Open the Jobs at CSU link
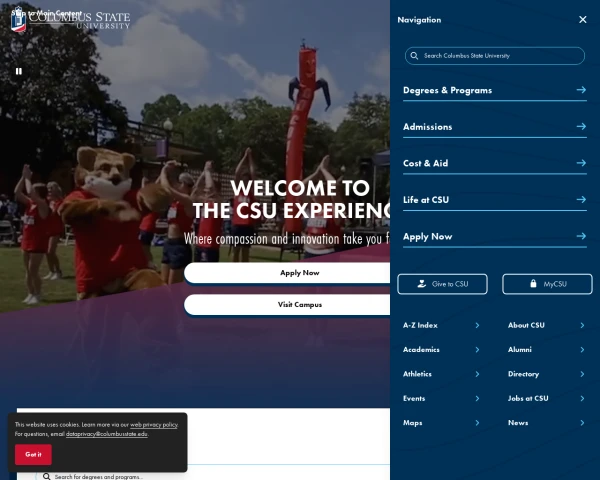Screen dimensions: 600x480 tap(528, 399)
